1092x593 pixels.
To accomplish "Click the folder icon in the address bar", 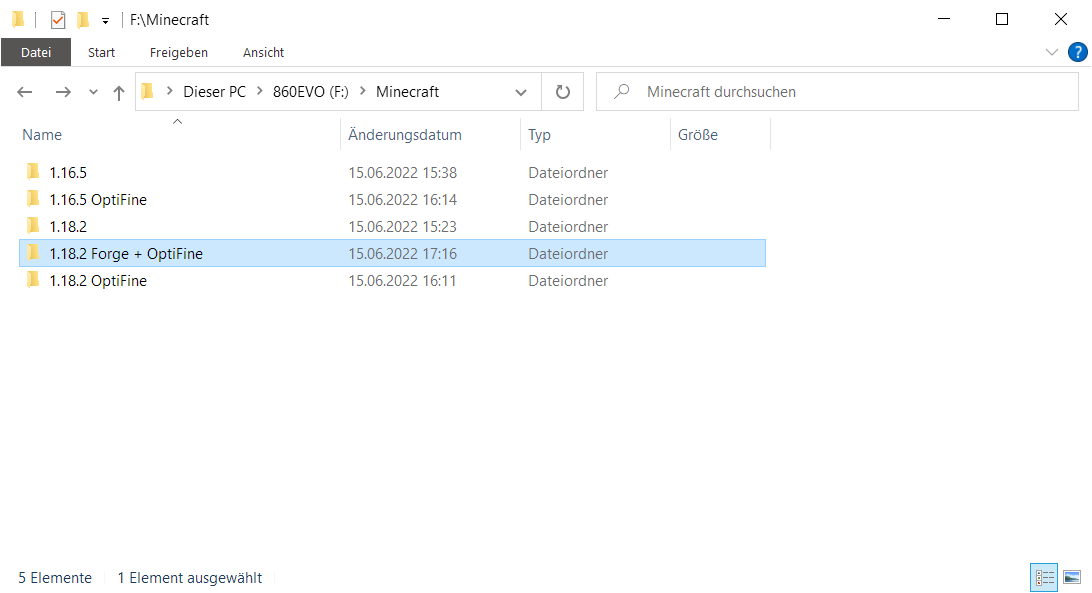I will 148,91.
